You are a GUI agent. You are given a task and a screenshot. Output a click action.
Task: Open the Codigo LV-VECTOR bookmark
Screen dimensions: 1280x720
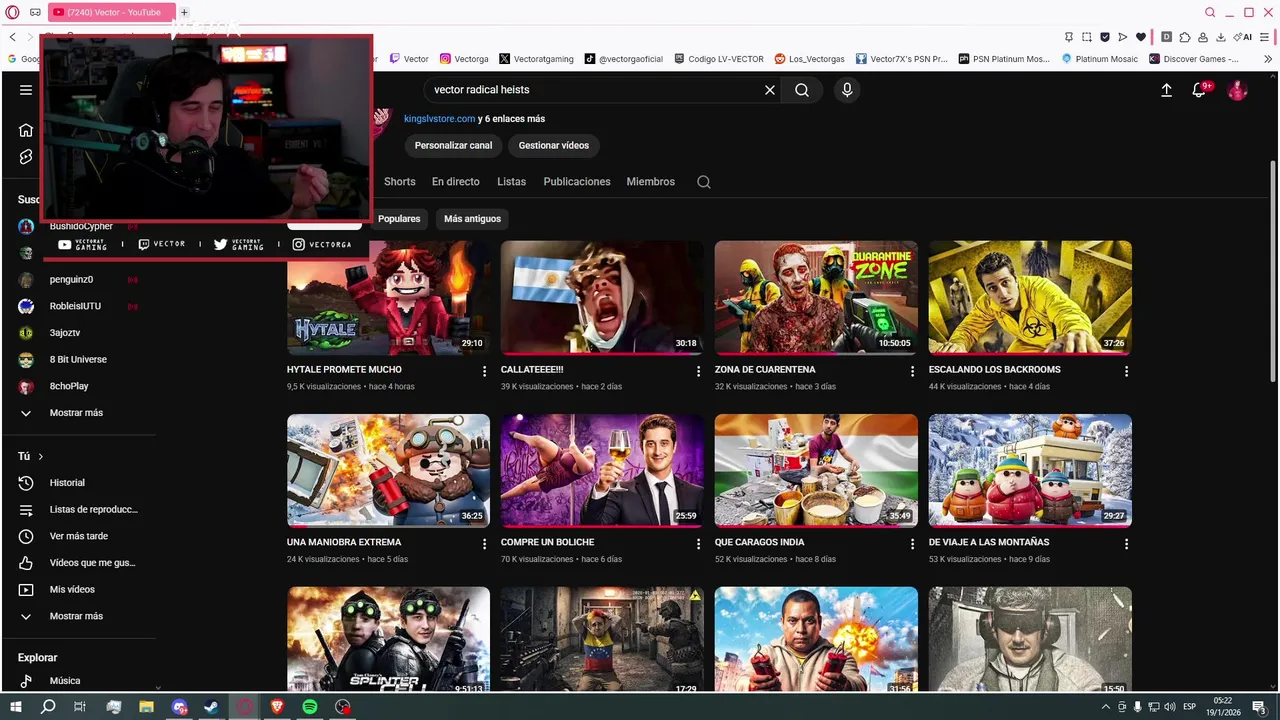coord(719,59)
